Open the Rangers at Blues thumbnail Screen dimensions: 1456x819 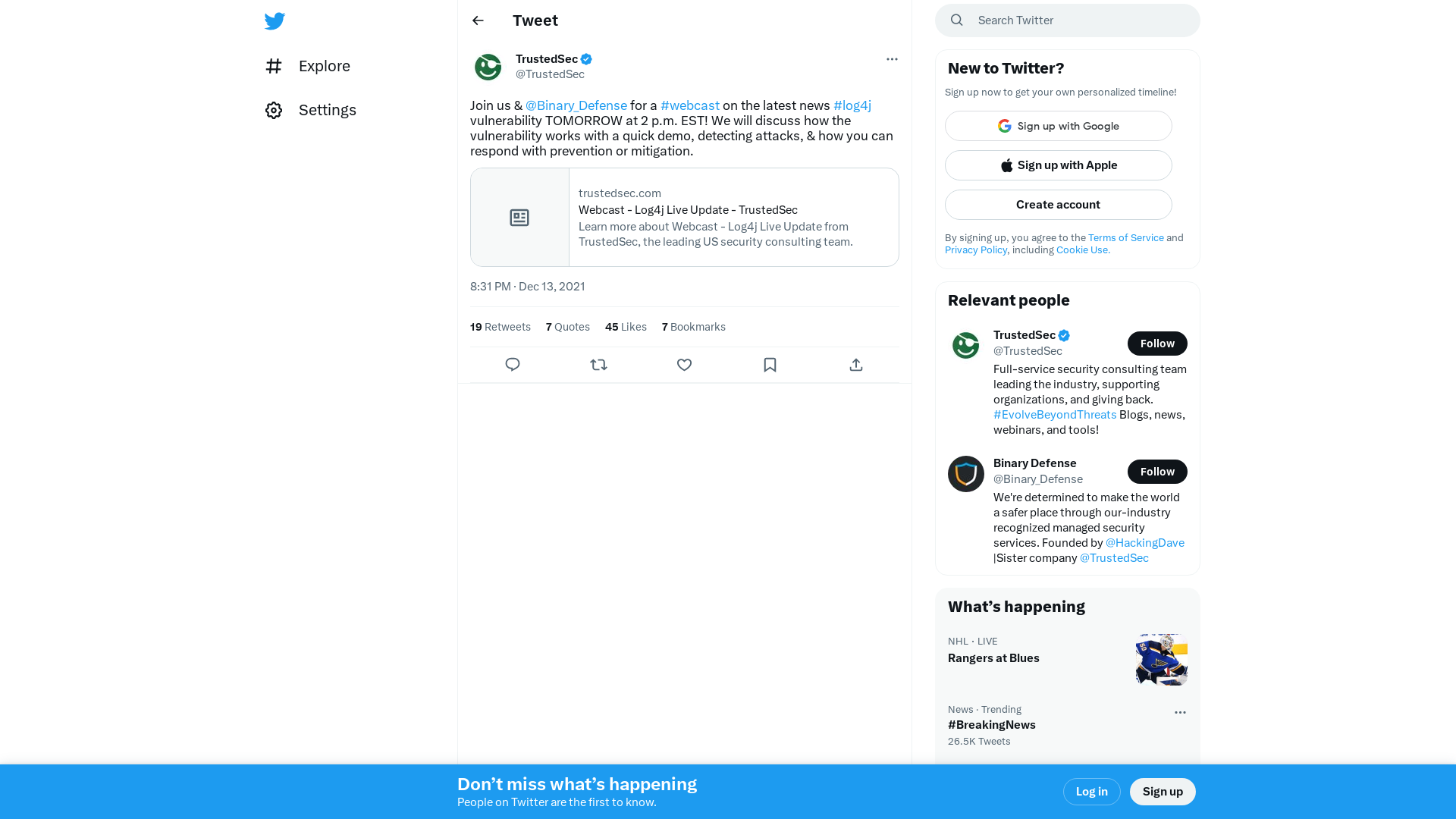pos(1162,660)
